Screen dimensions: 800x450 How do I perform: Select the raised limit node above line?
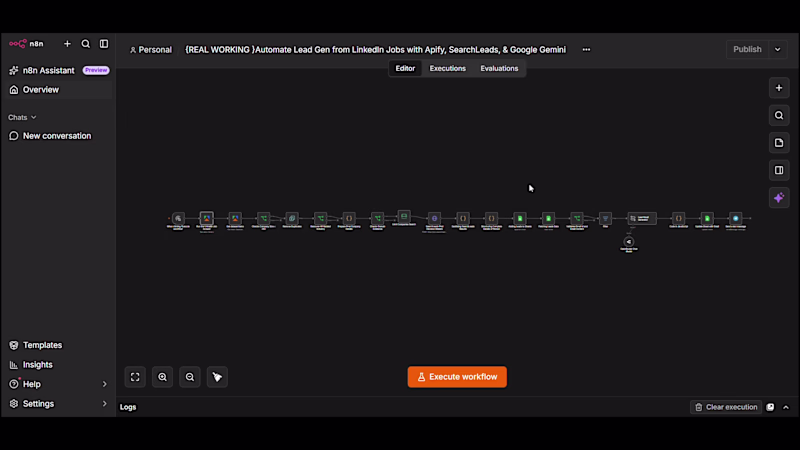pos(404,216)
